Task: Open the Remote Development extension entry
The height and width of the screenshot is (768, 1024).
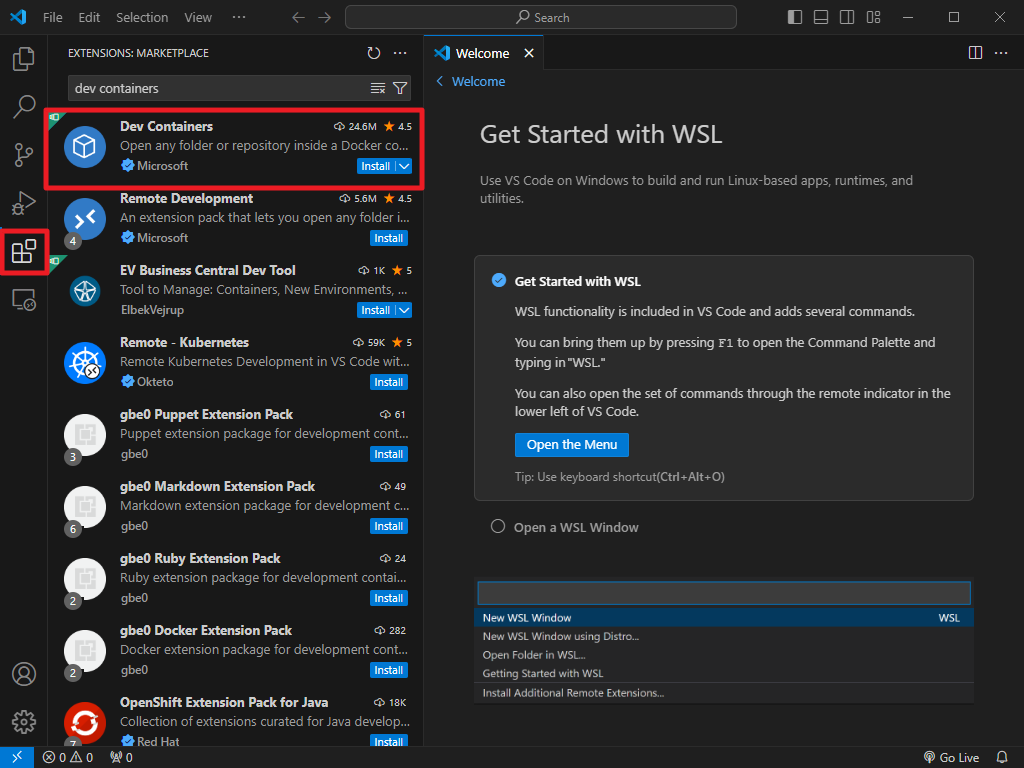Action: [235, 218]
